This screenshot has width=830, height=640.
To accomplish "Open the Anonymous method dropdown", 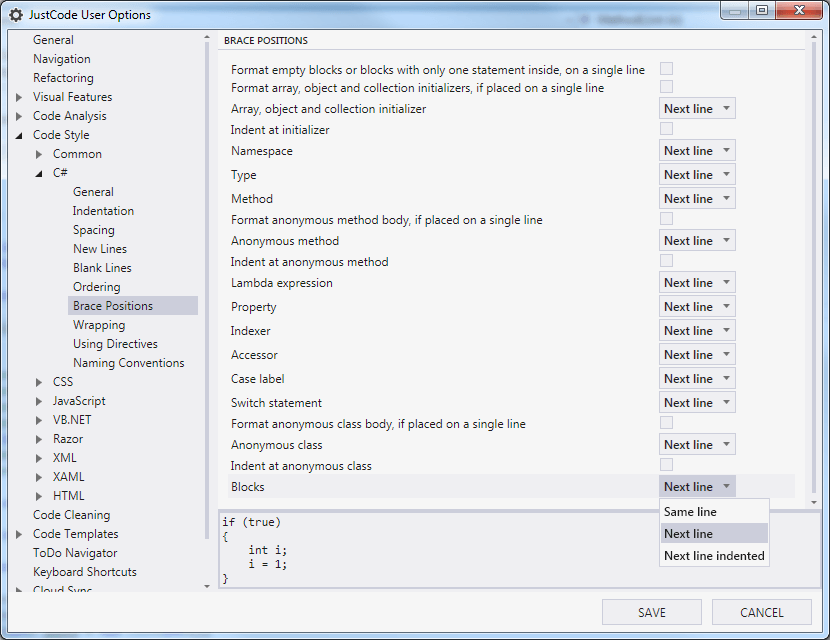I will click(x=697, y=241).
